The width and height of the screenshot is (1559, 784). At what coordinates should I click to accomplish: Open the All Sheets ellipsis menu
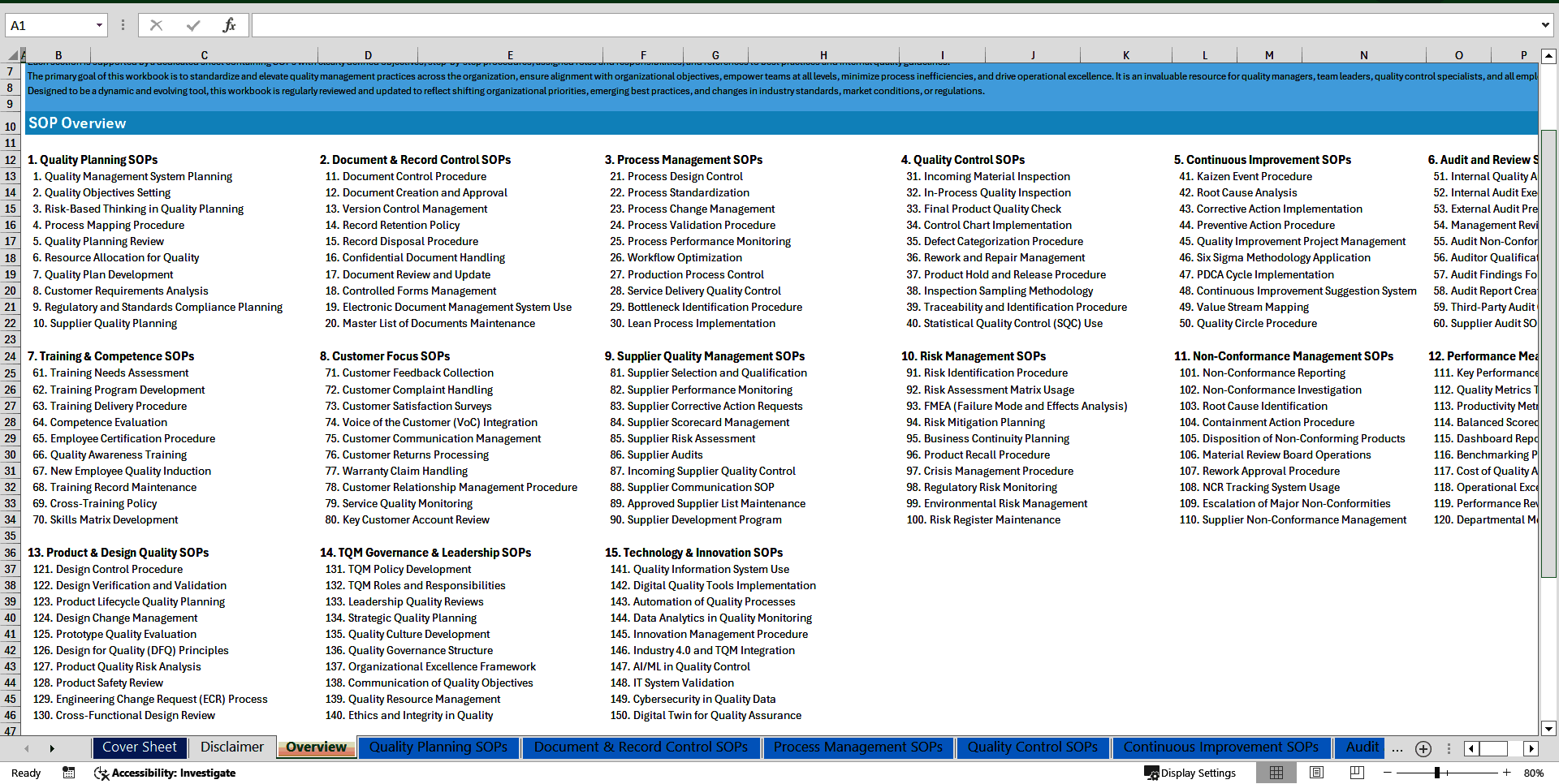[x=1397, y=748]
